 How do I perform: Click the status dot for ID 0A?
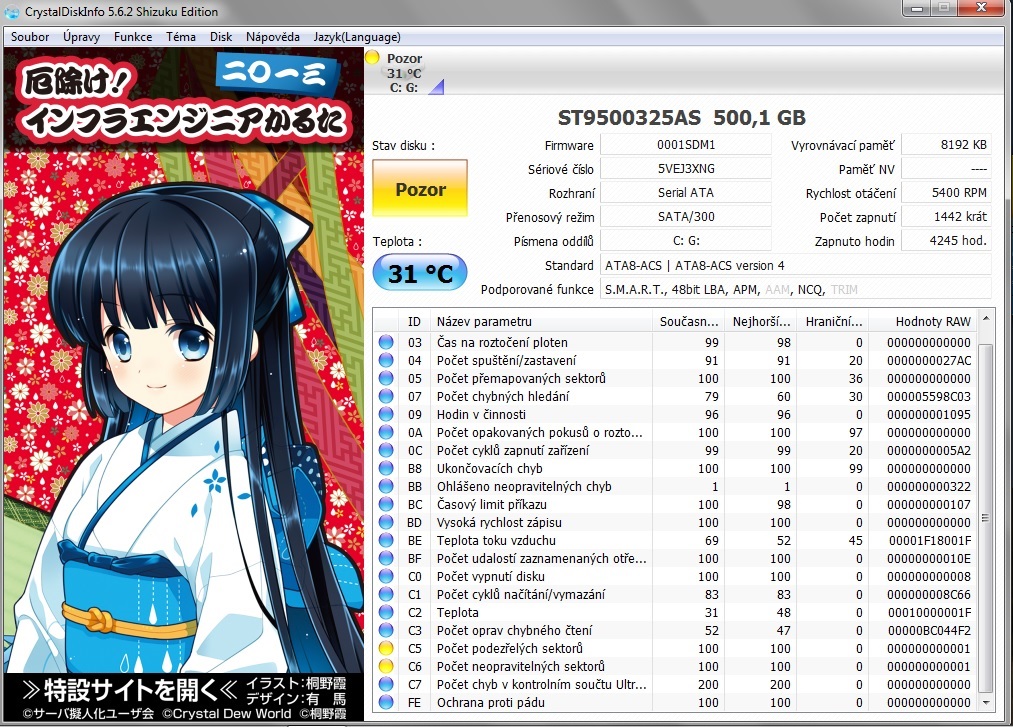(x=386, y=432)
